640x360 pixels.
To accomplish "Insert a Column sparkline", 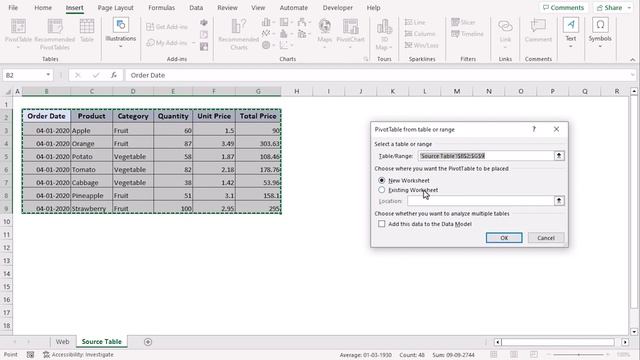I will [x=420, y=34].
